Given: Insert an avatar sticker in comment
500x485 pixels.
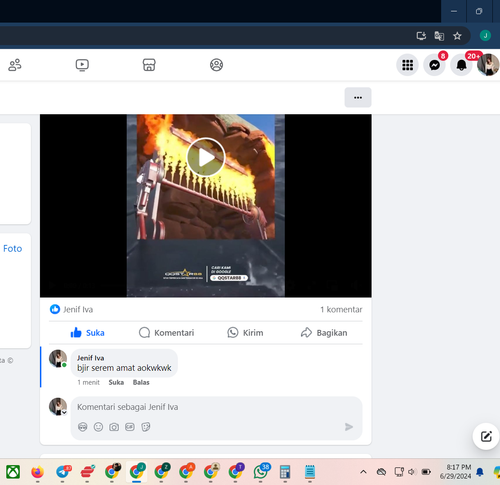Looking at the screenshot, I should click(x=82, y=427).
